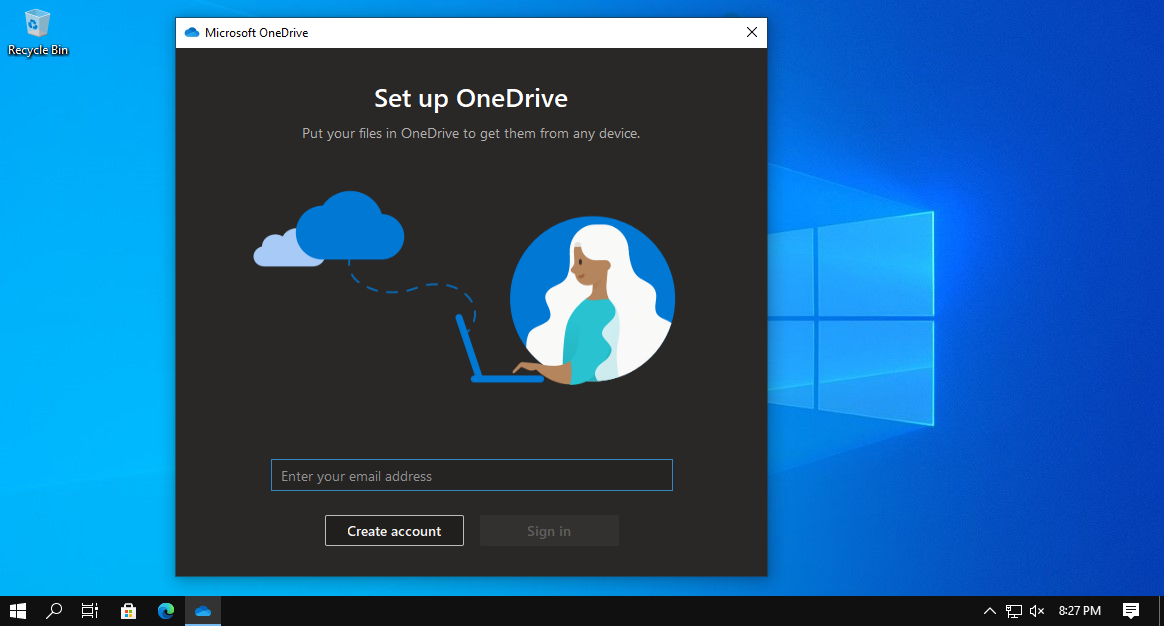Open the 8:27 PM clock flyout
The width and height of the screenshot is (1164, 626).
coord(1079,610)
